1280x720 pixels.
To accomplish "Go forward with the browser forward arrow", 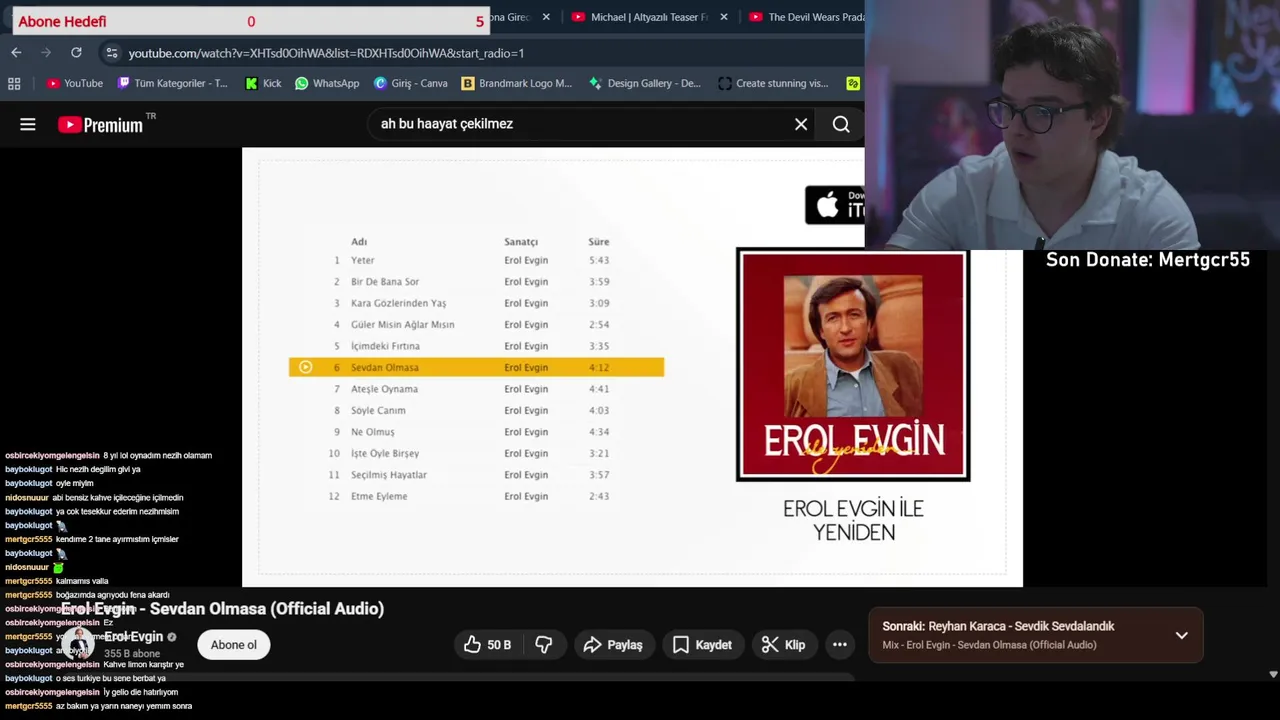I will point(46,52).
